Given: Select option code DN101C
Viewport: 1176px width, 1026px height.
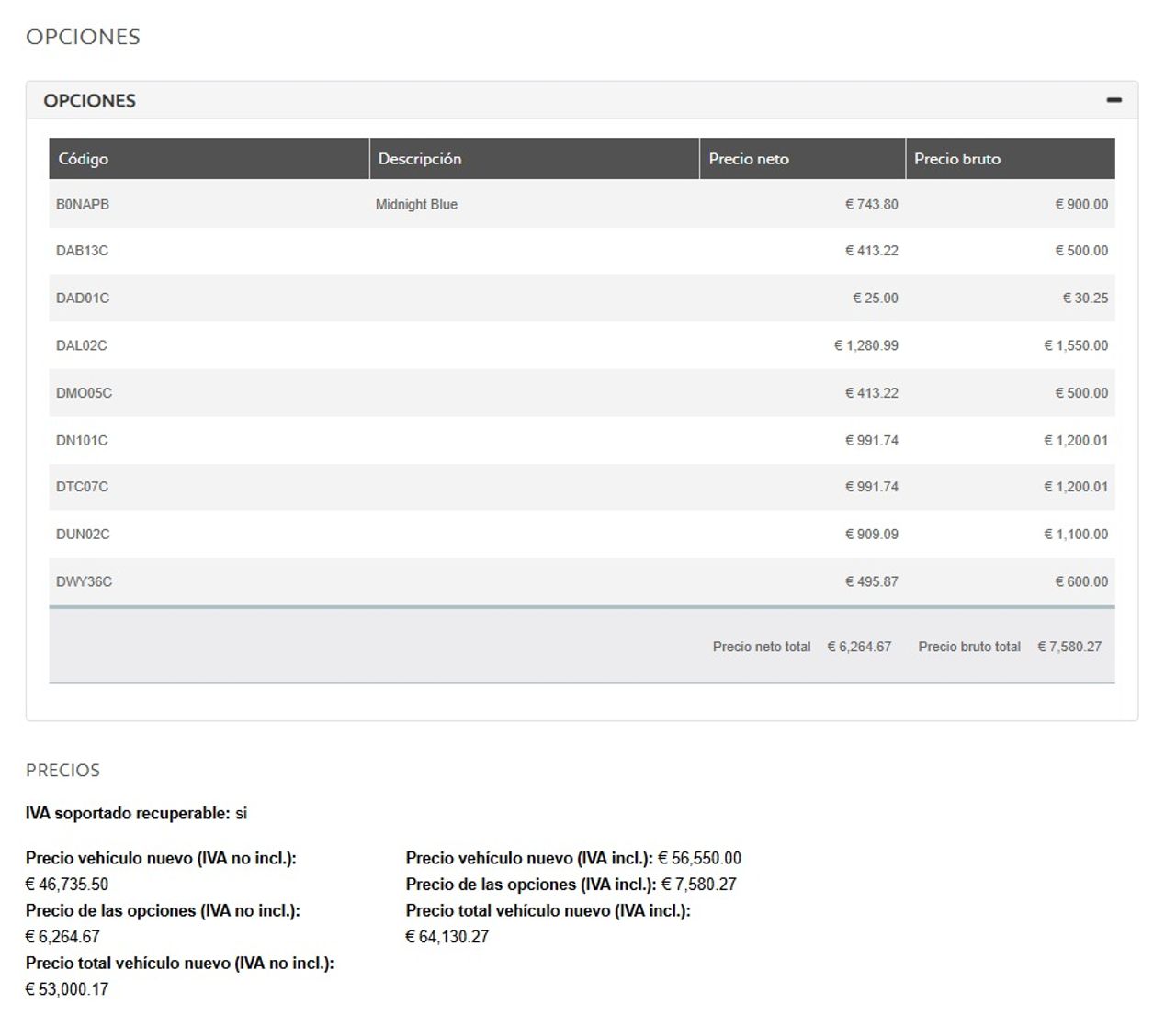Looking at the screenshot, I should tap(82, 441).
